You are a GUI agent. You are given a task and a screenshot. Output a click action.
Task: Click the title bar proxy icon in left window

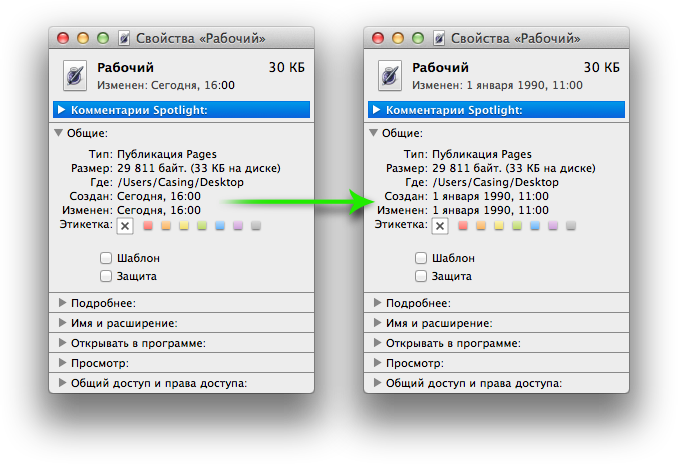tap(124, 38)
